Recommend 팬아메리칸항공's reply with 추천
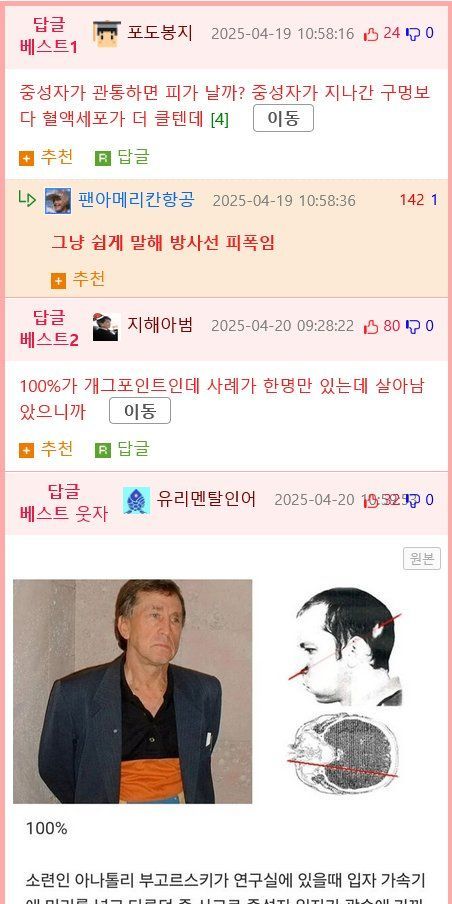 click(78, 280)
